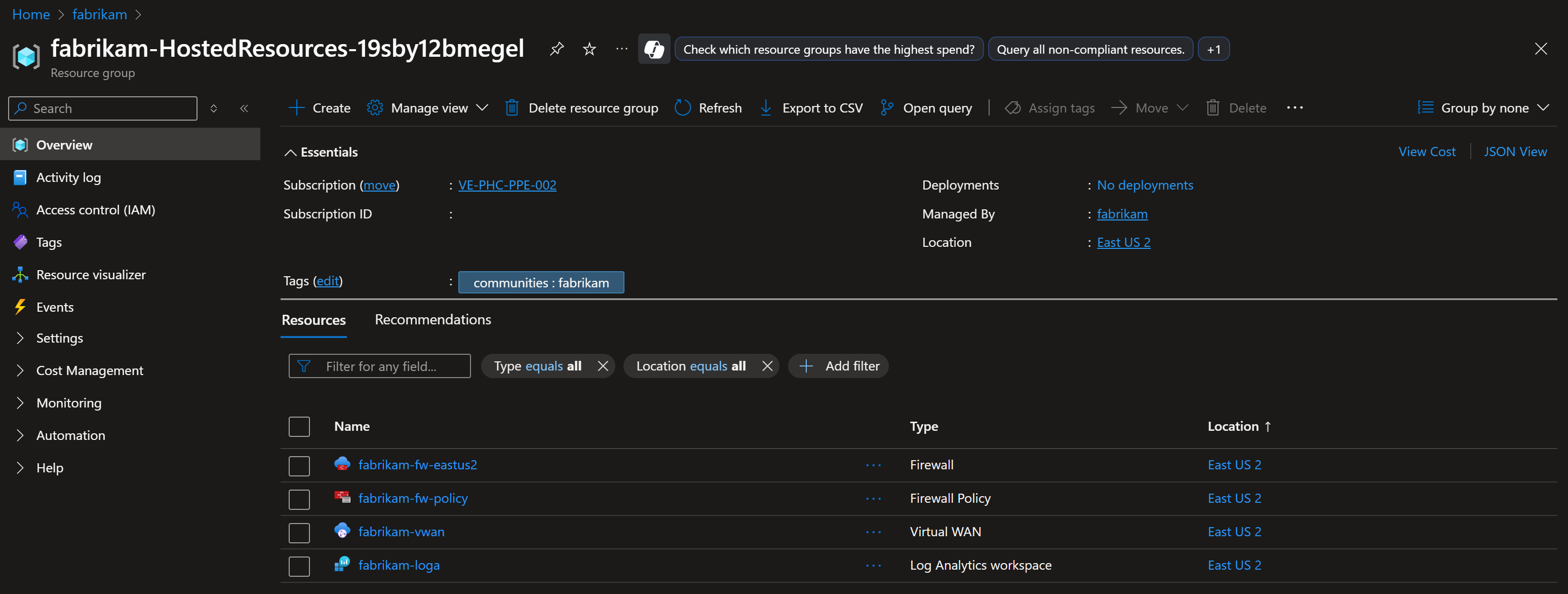This screenshot has height=594, width=1568.
Task: Click the Events lightning icon
Action: pyautogui.click(x=20, y=307)
